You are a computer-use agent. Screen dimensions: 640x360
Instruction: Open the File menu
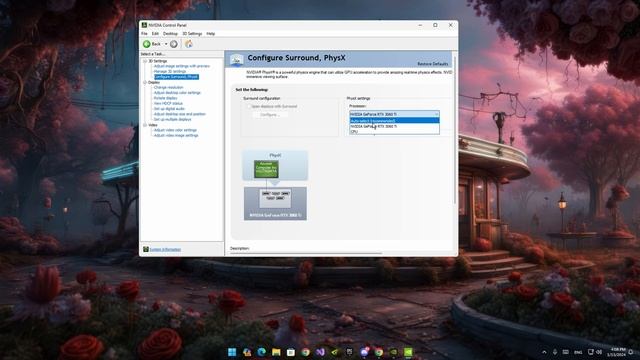(x=144, y=33)
